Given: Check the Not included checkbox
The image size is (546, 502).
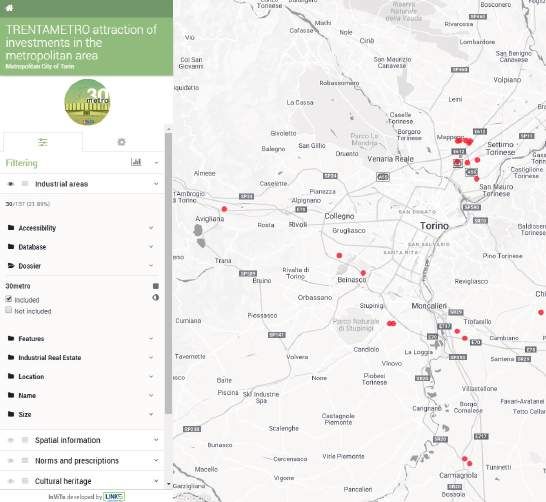Looking at the screenshot, I should [9, 310].
